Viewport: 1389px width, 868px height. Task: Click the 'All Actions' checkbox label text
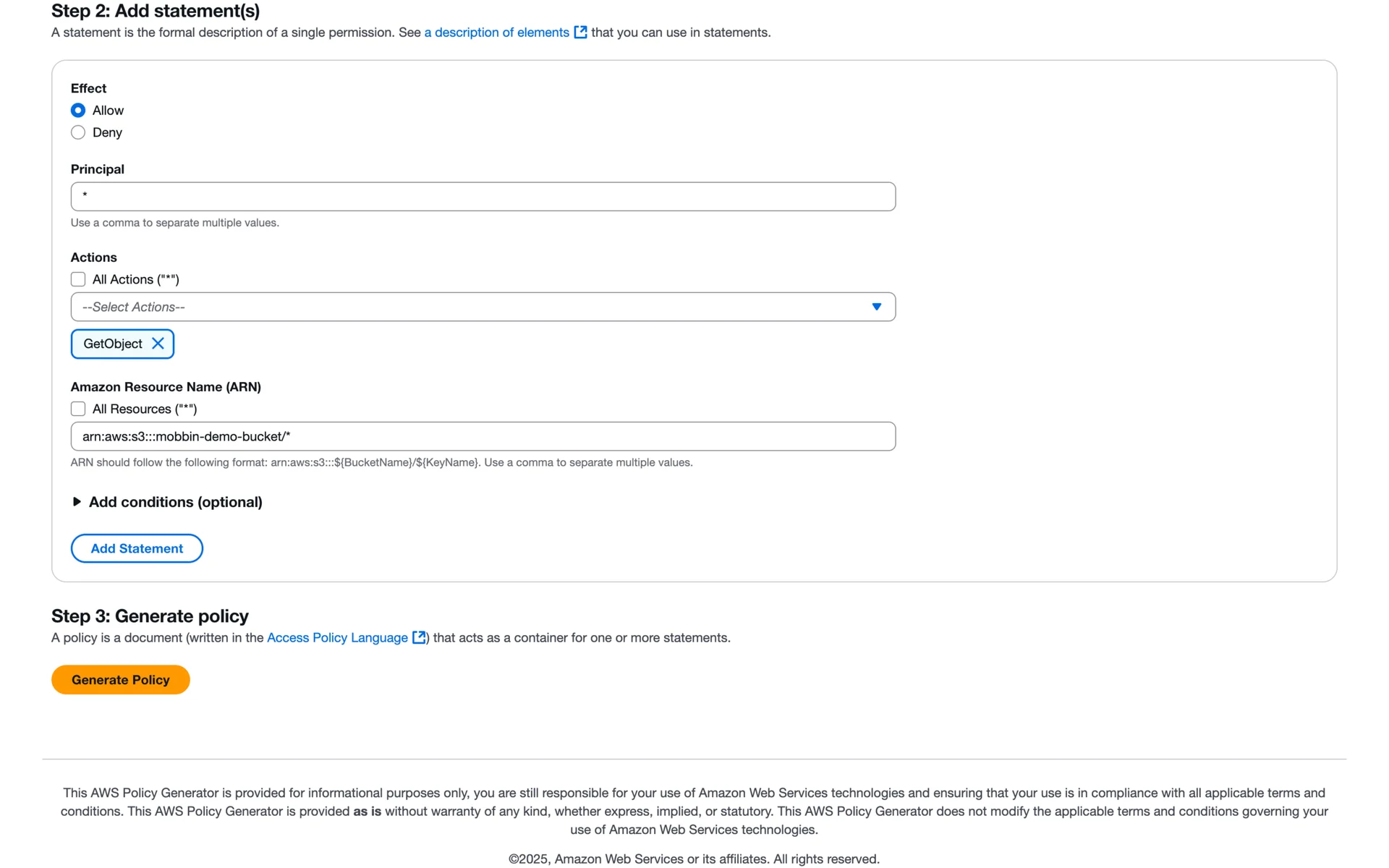[136, 279]
